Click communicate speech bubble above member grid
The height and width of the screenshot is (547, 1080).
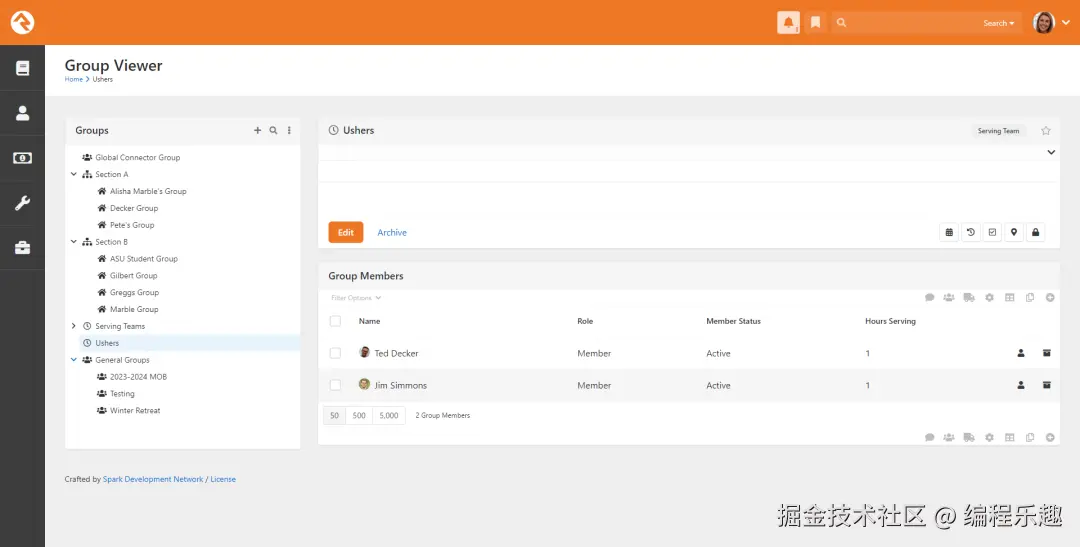pos(929,298)
